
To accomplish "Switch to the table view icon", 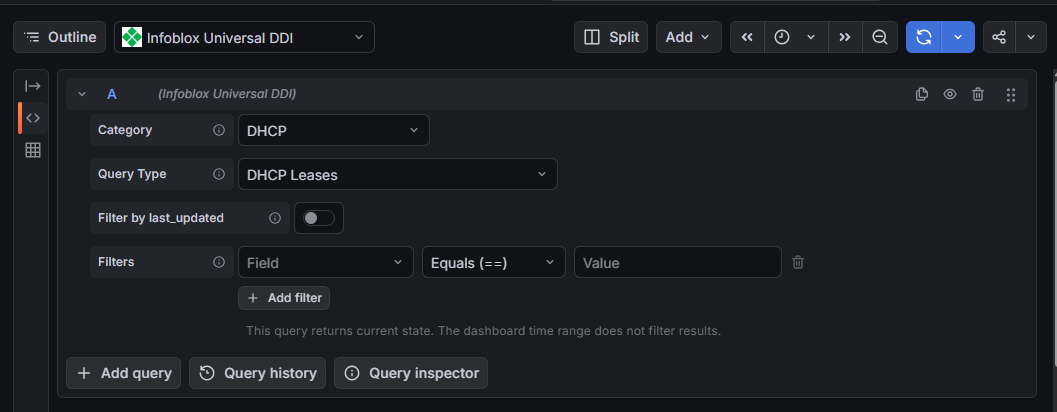I will 32,150.
